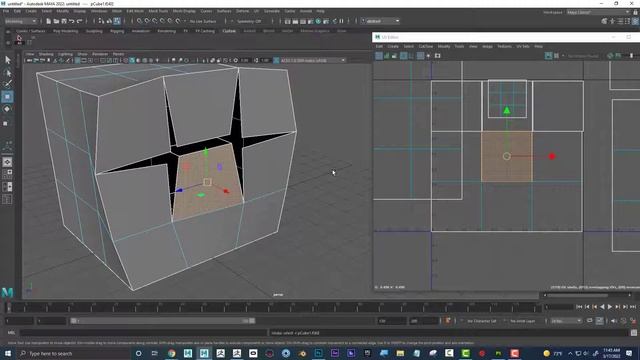Click Go to end of playback range
The height and width of the screenshot is (360, 640).
coord(633,307)
